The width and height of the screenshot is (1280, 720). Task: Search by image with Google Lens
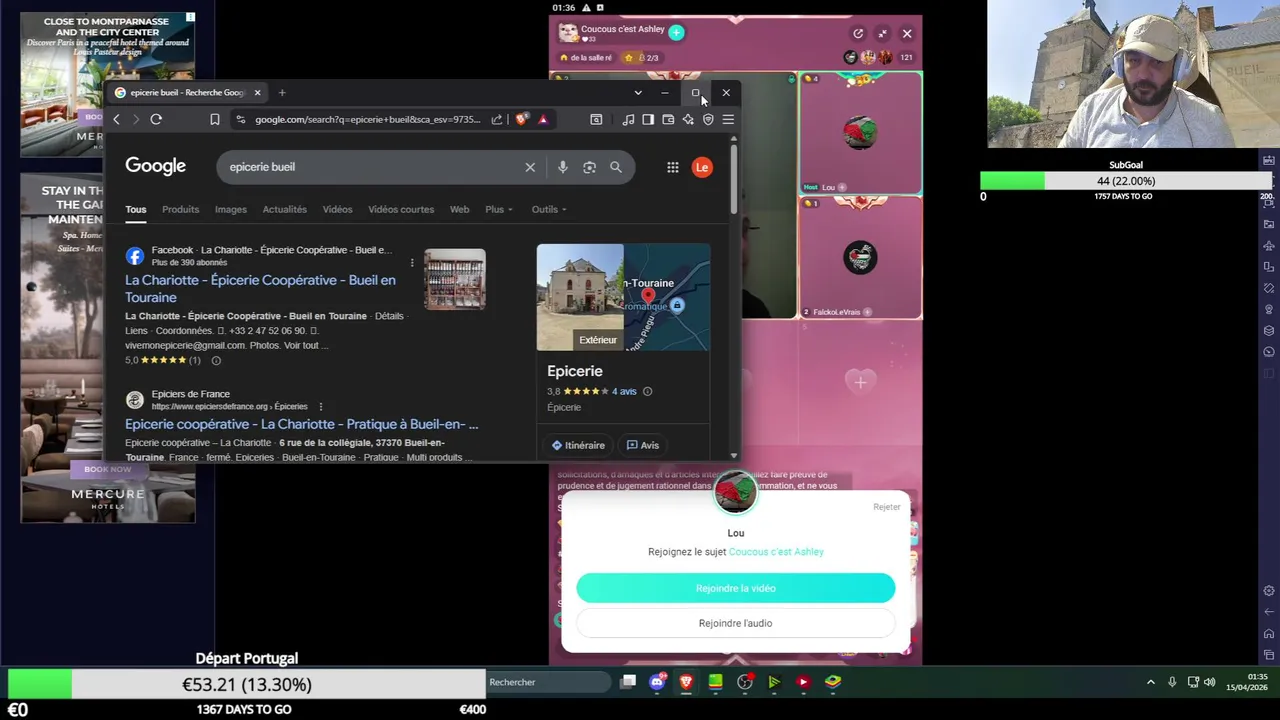point(589,167)
